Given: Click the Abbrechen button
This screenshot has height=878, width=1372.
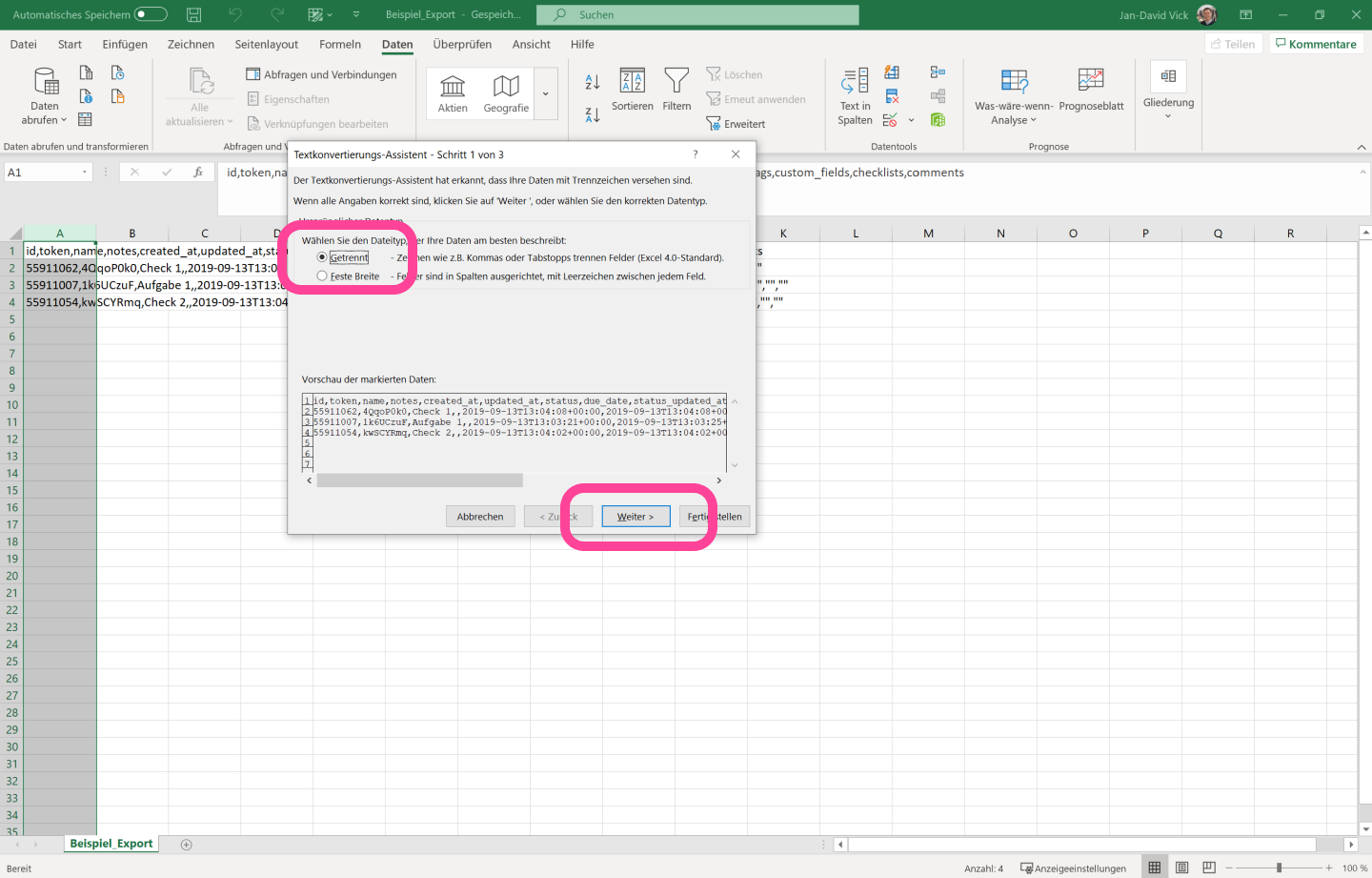Looking at the screenshot, I should (480, 517).
